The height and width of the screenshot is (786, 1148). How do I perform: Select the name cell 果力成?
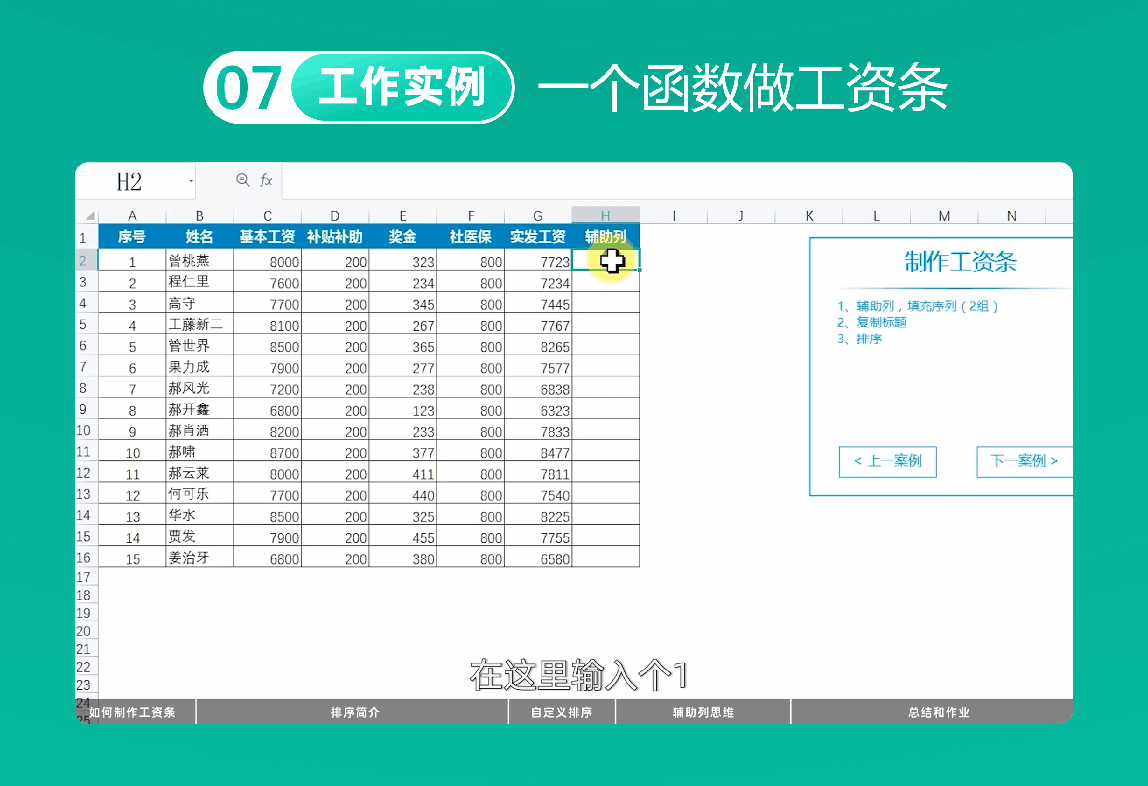[199, 367]
